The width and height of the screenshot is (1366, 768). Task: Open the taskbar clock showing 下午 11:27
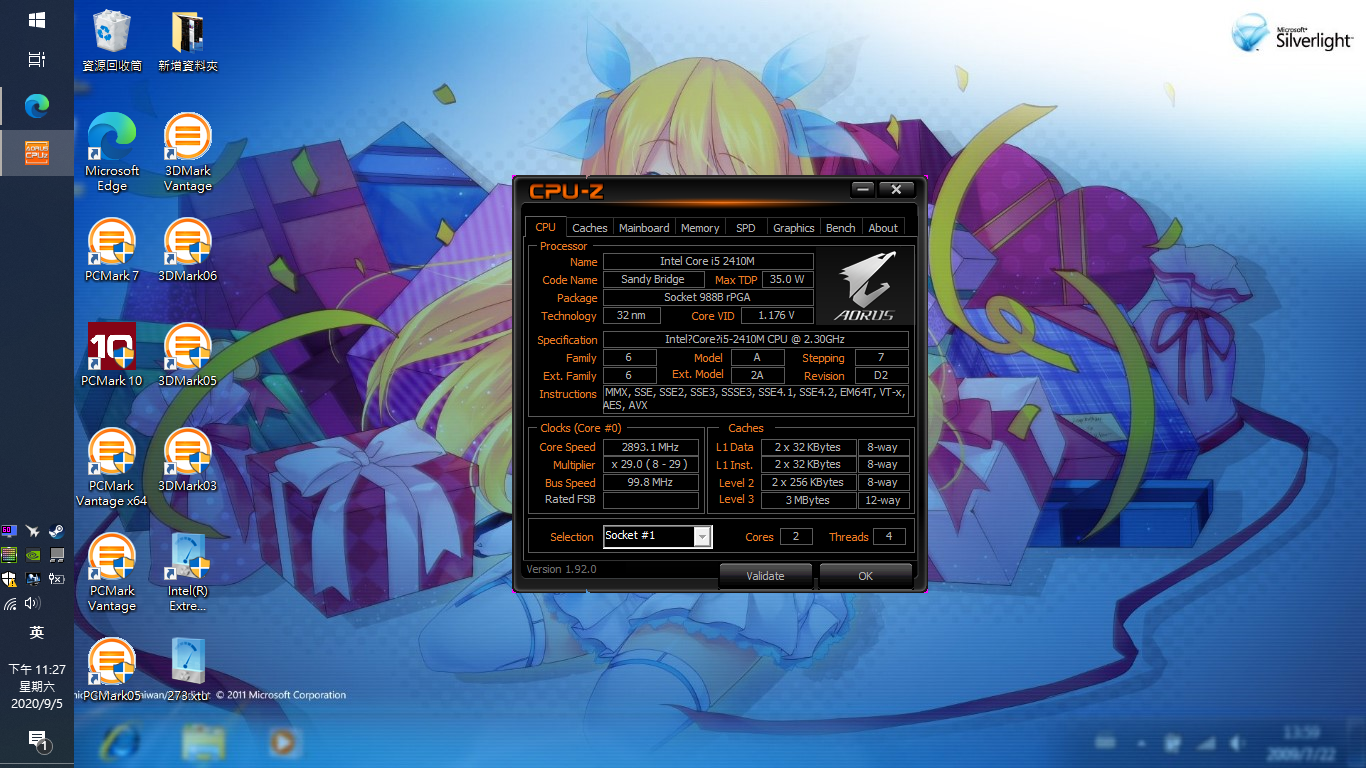(37, 686)
